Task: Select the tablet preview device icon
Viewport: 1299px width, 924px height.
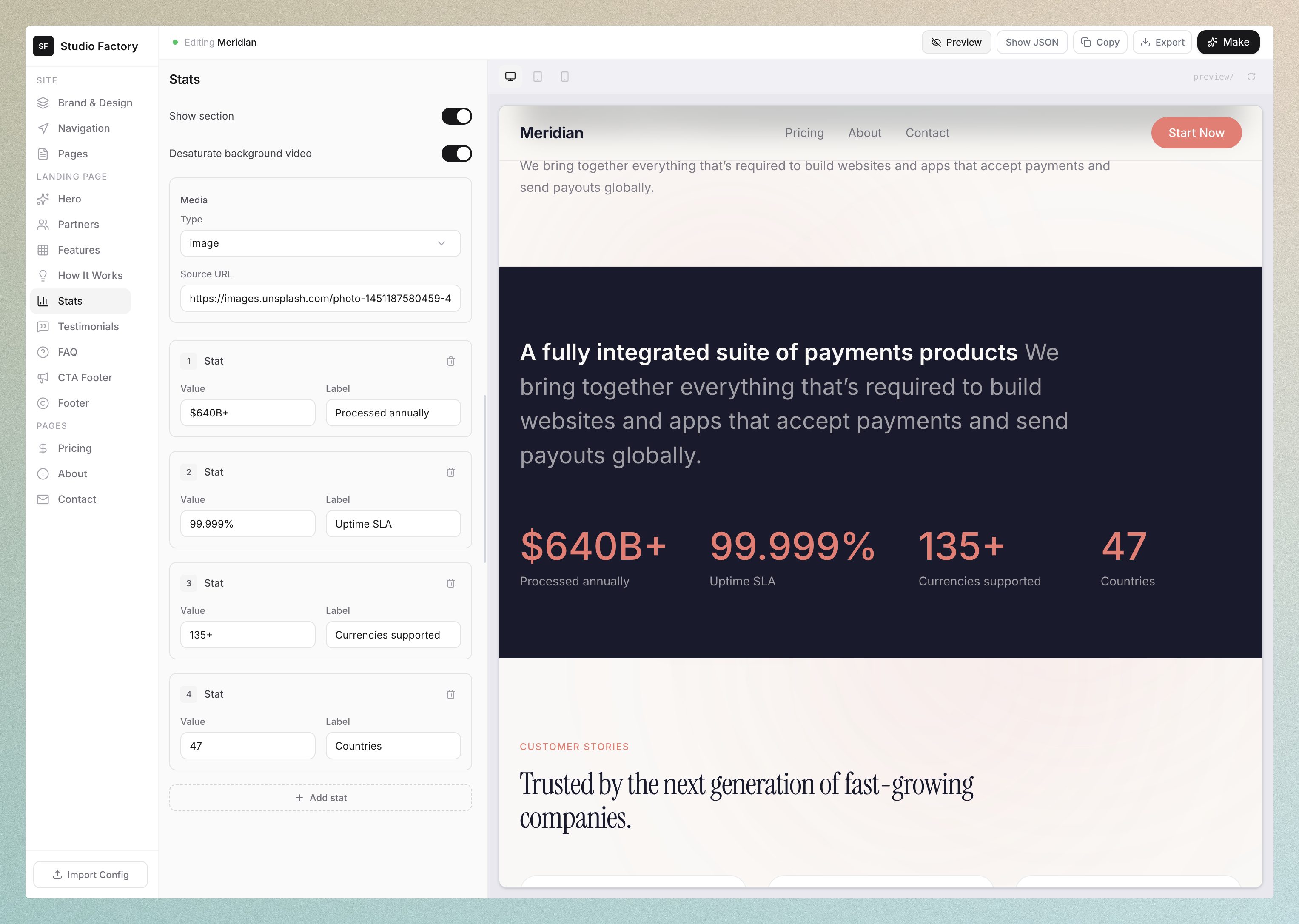Action: click(x=538, y=77)
